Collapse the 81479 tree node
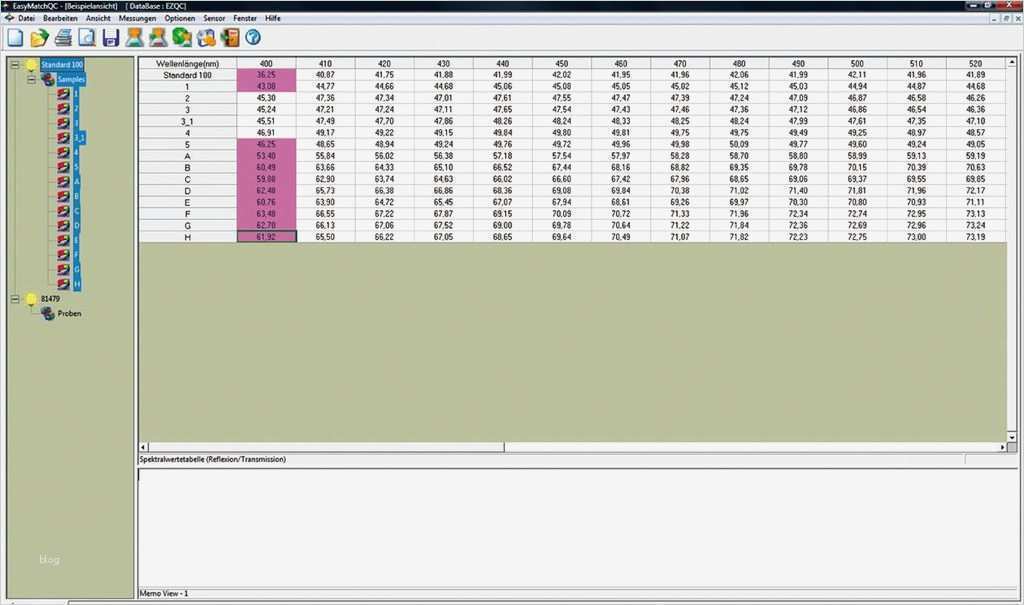This screenshot has width=1024, height=605. pyautogui.click(x=15, y=299)
